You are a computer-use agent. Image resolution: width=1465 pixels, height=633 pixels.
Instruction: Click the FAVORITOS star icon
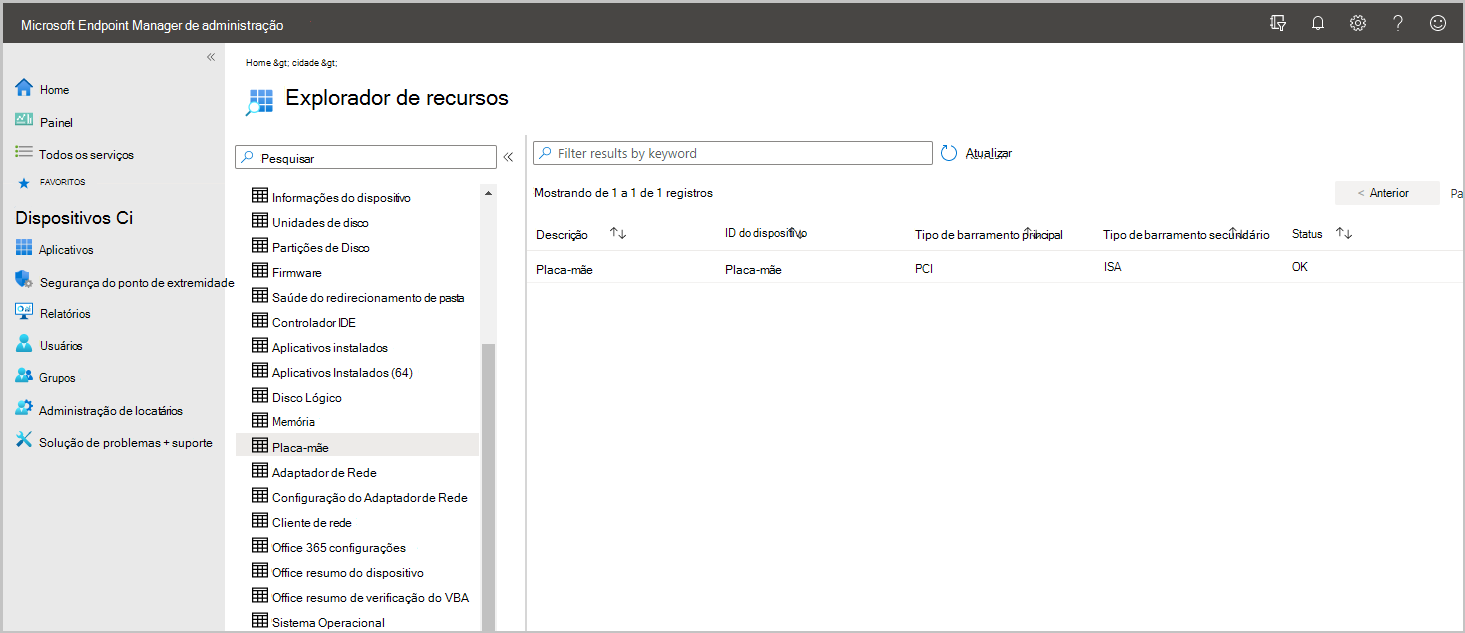23,183
